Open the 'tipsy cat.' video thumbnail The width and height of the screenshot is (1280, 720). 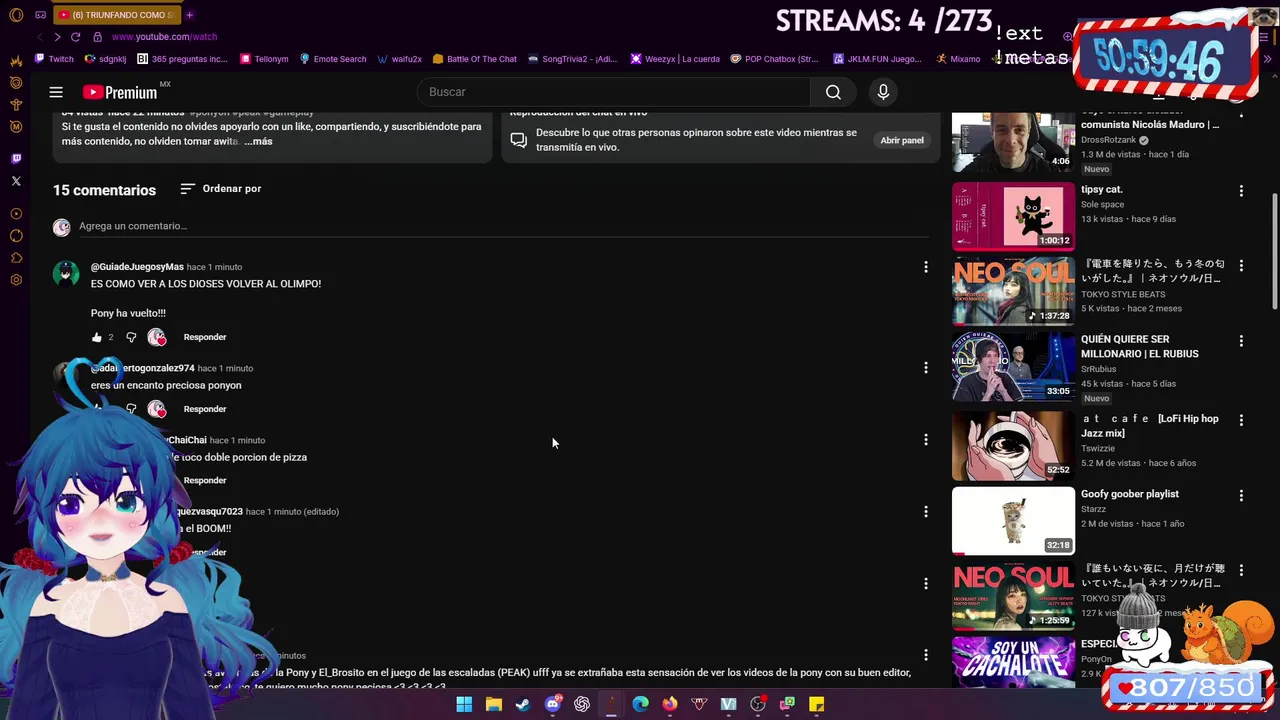click(x=1013, y=215)
